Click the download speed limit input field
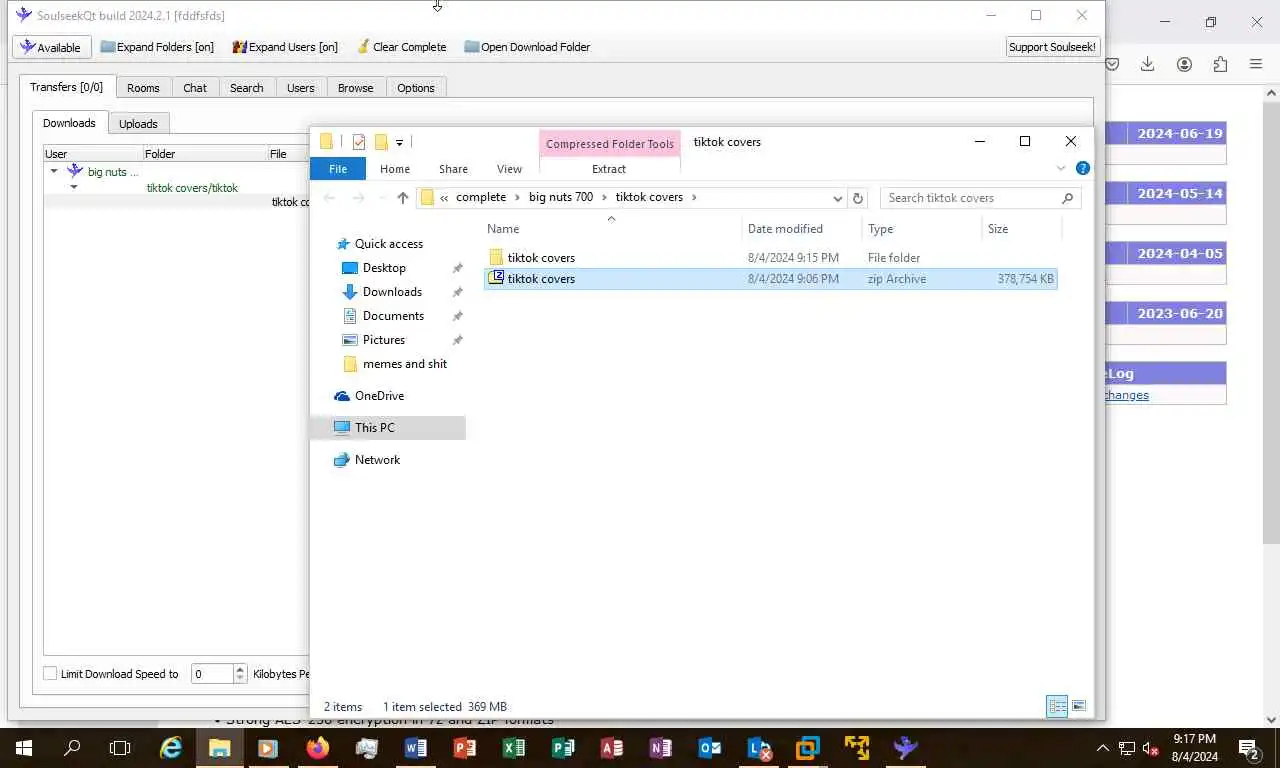This screenshot has width=1280, height=768. [211, 674]
